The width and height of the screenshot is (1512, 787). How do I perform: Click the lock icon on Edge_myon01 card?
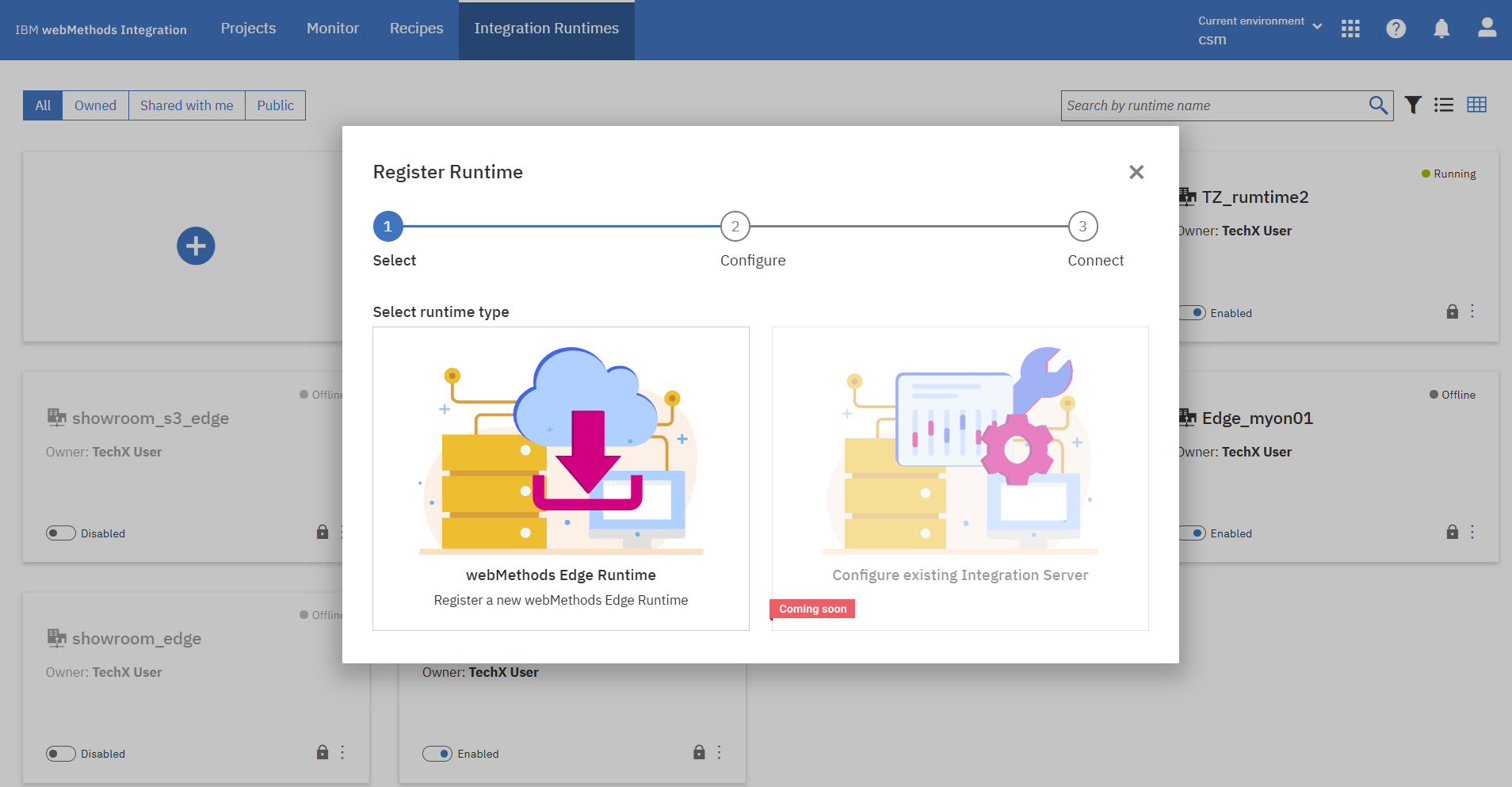pos(1453,532)
